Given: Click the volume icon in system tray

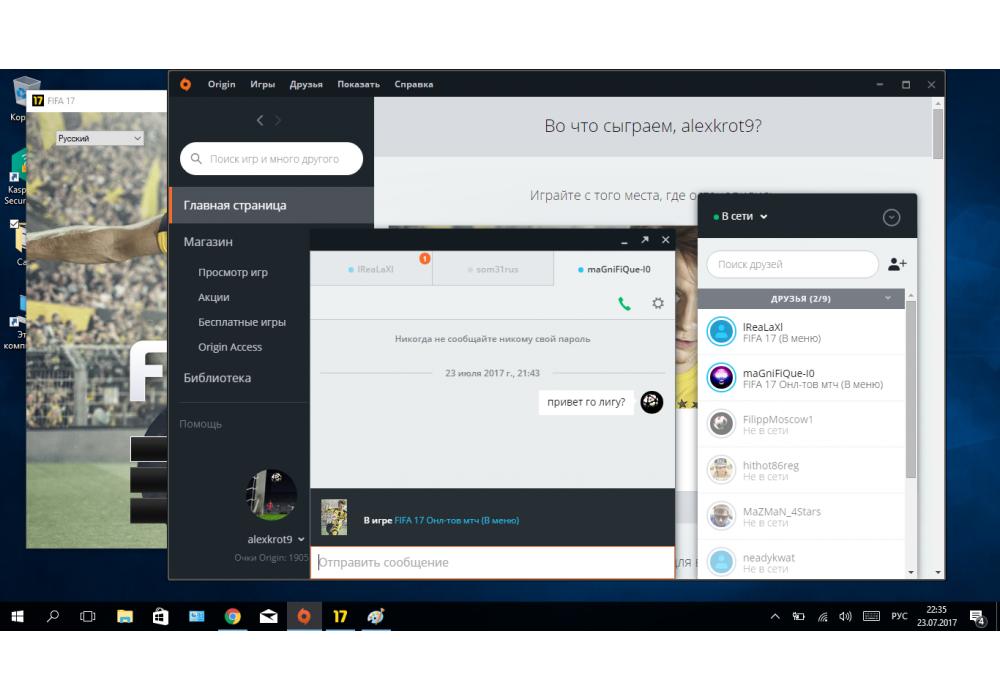Looking at the screenshot, I should (846, 616).
